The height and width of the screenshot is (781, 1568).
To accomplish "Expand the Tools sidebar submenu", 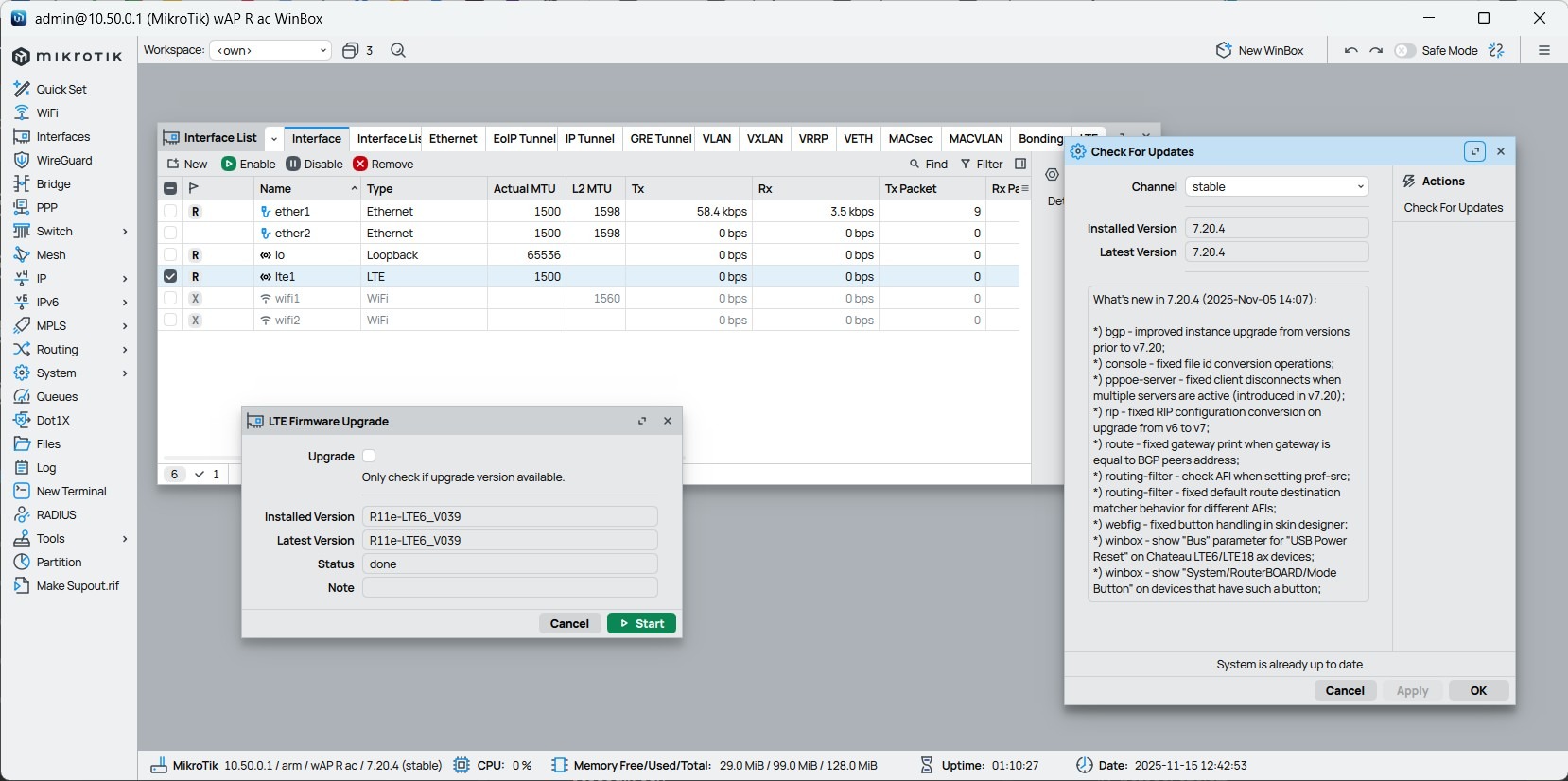I will pyautogui.click(x=125, y=538).
